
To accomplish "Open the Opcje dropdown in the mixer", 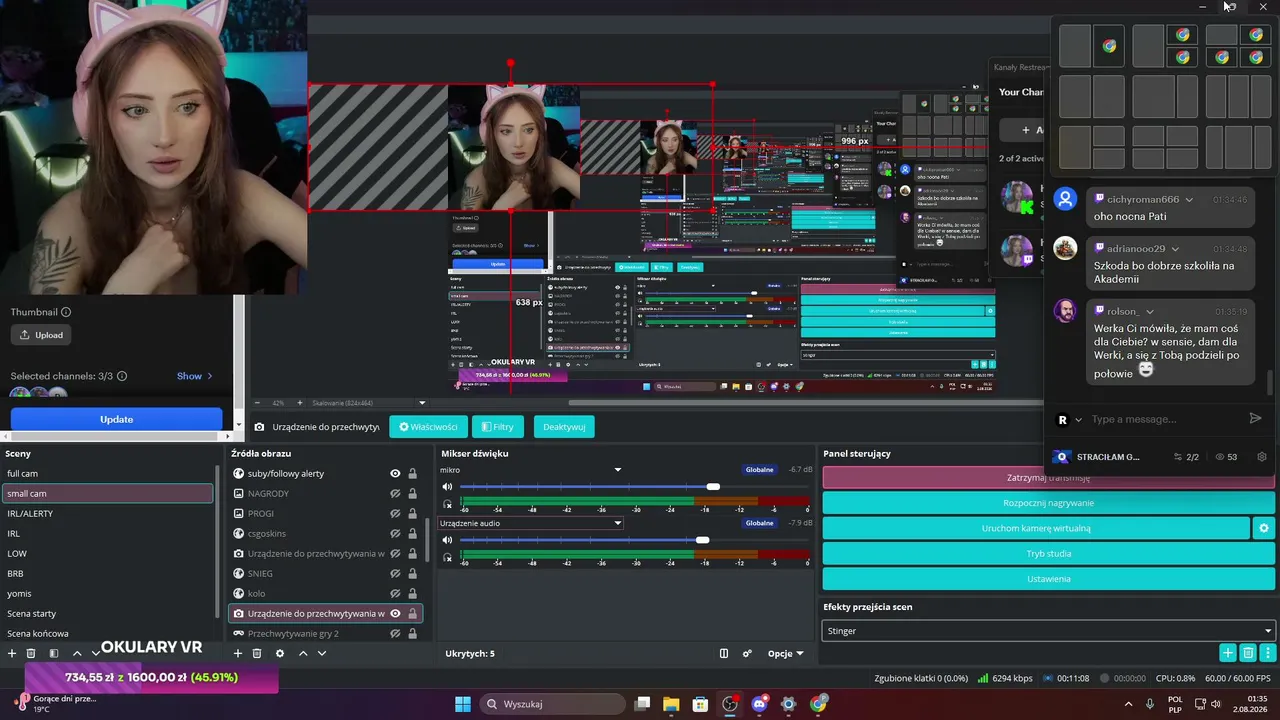I will tap(785, 653).
